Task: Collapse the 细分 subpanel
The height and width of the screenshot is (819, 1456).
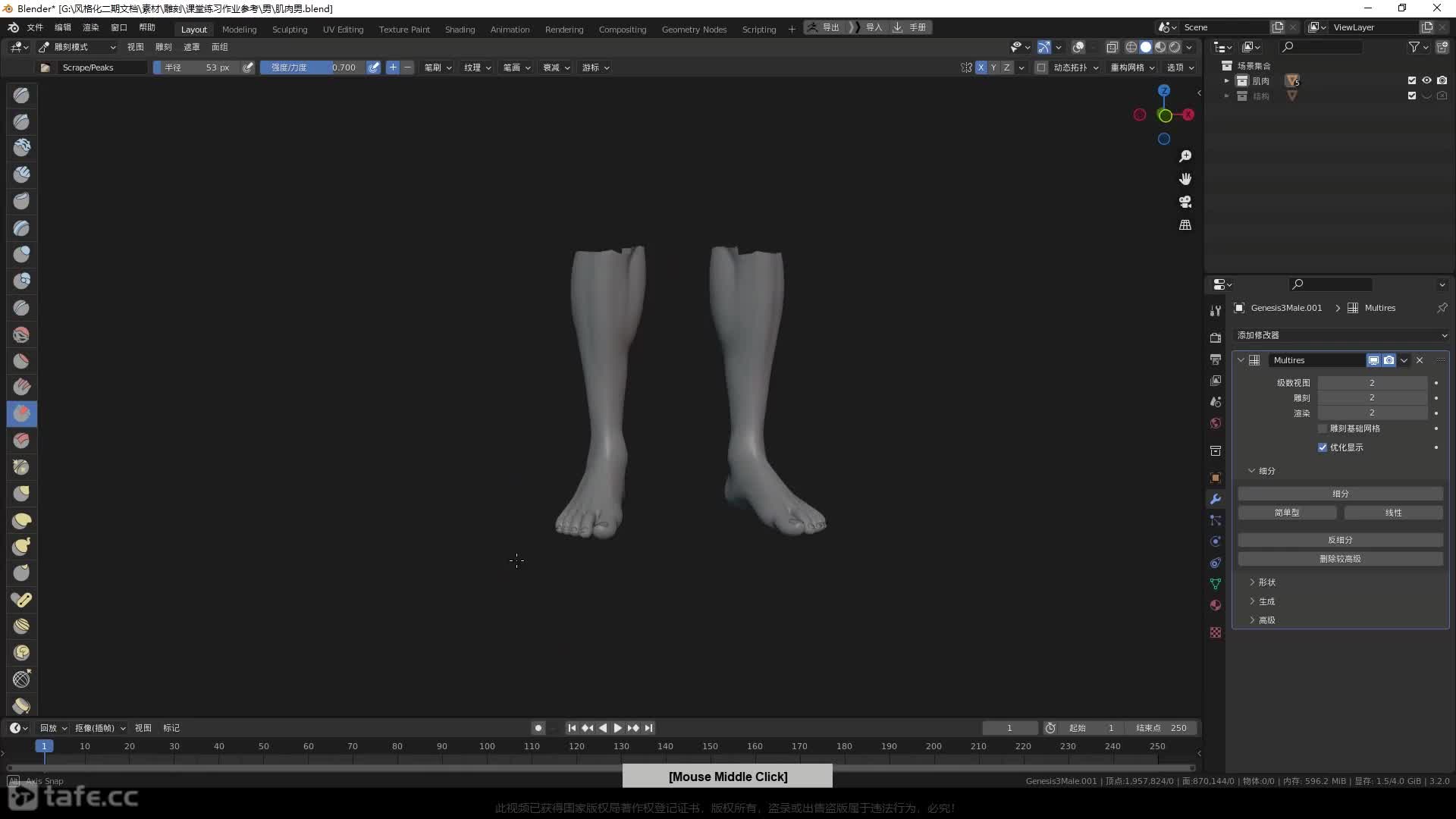Action: tap(1252, 471)
